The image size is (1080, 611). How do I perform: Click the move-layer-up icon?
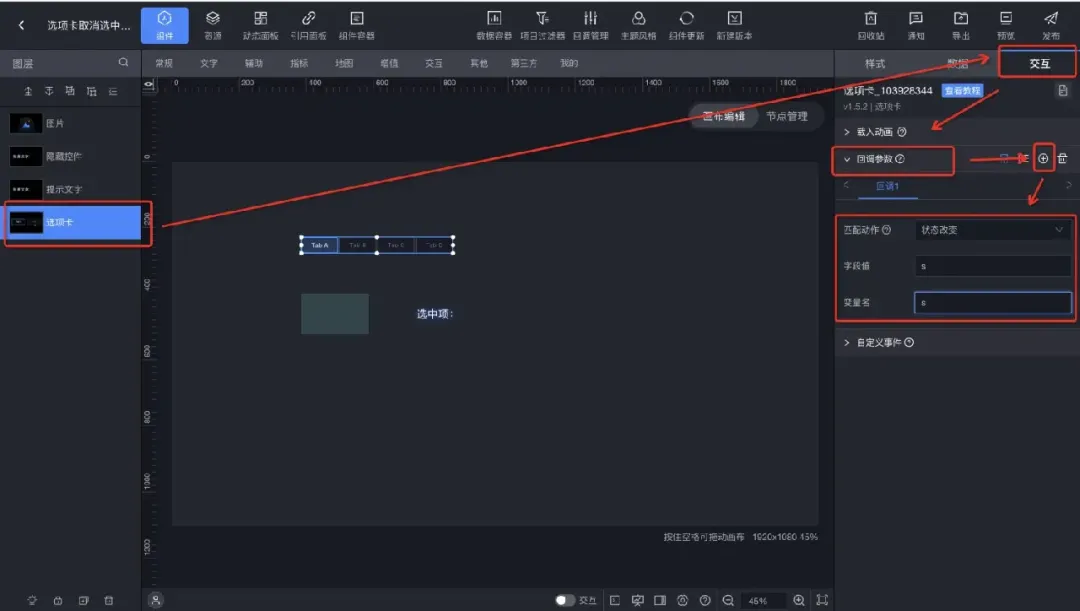70,91
